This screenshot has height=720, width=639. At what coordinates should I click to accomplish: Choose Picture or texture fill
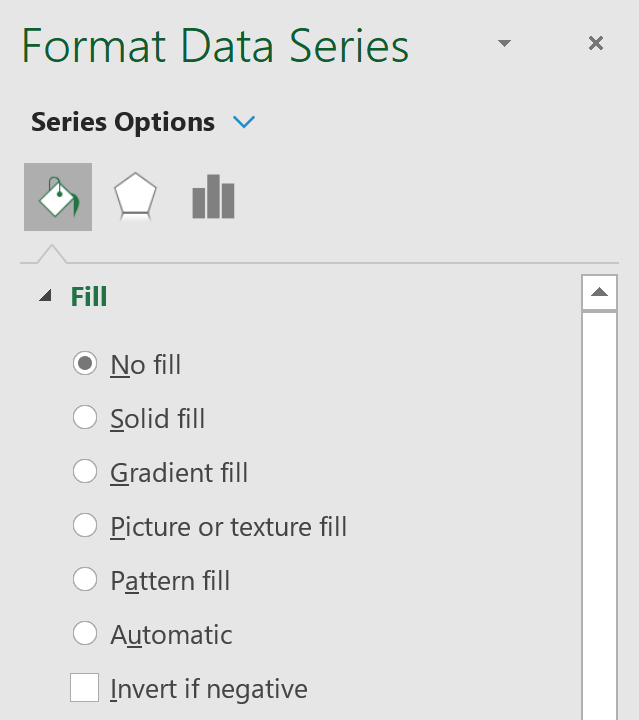coord(85,526)
